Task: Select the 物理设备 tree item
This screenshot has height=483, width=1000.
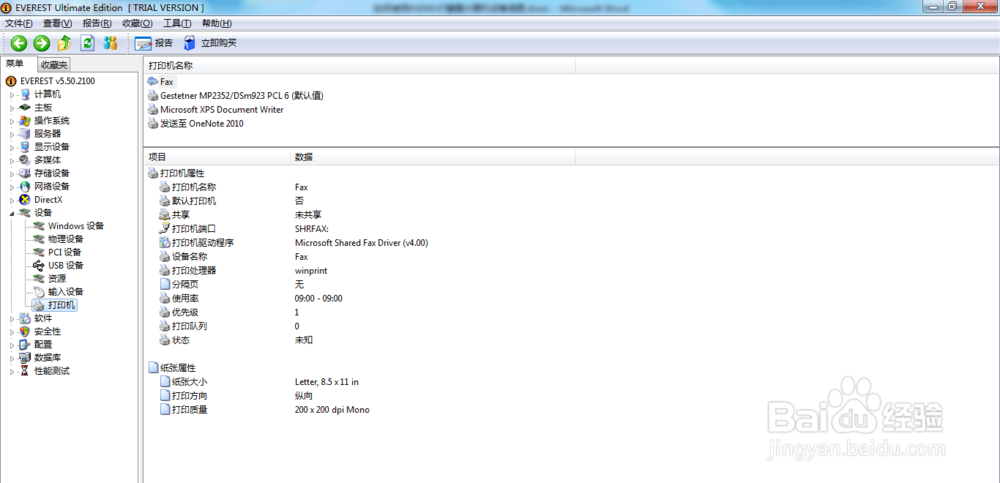Action: (x=66, y=239)
